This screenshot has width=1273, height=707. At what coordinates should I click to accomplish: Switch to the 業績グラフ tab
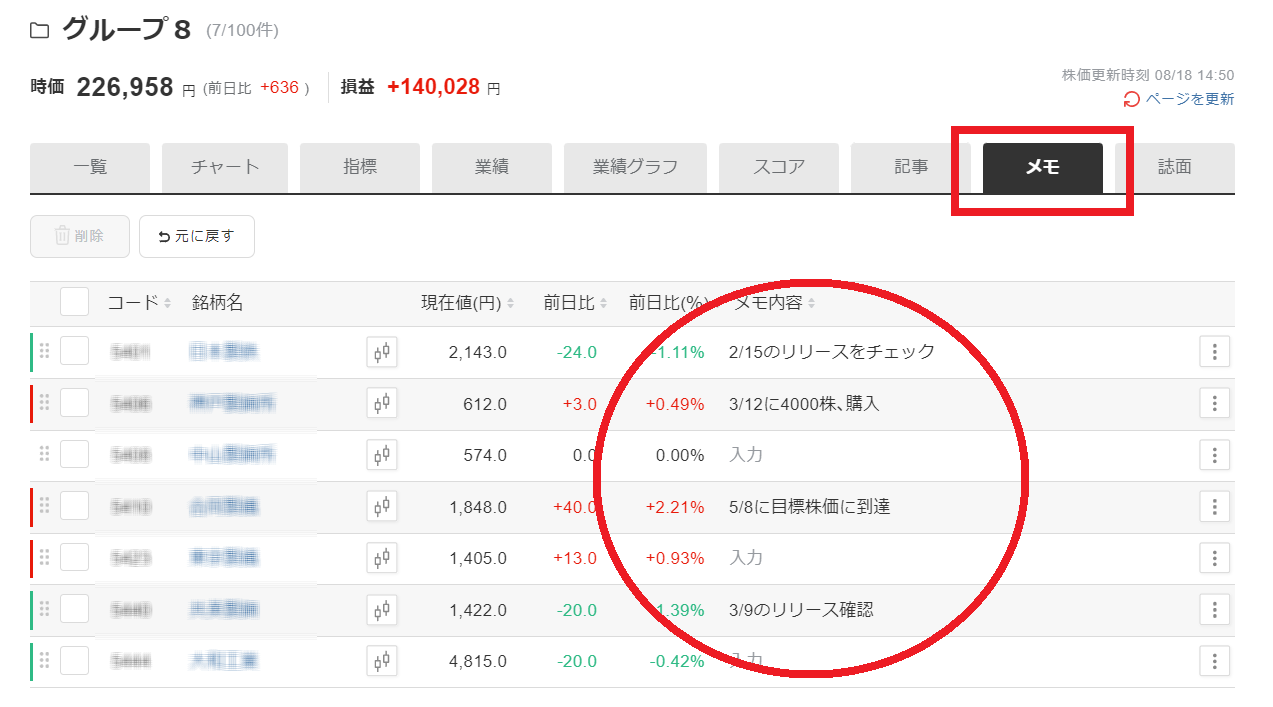click(x=635, y=168)
